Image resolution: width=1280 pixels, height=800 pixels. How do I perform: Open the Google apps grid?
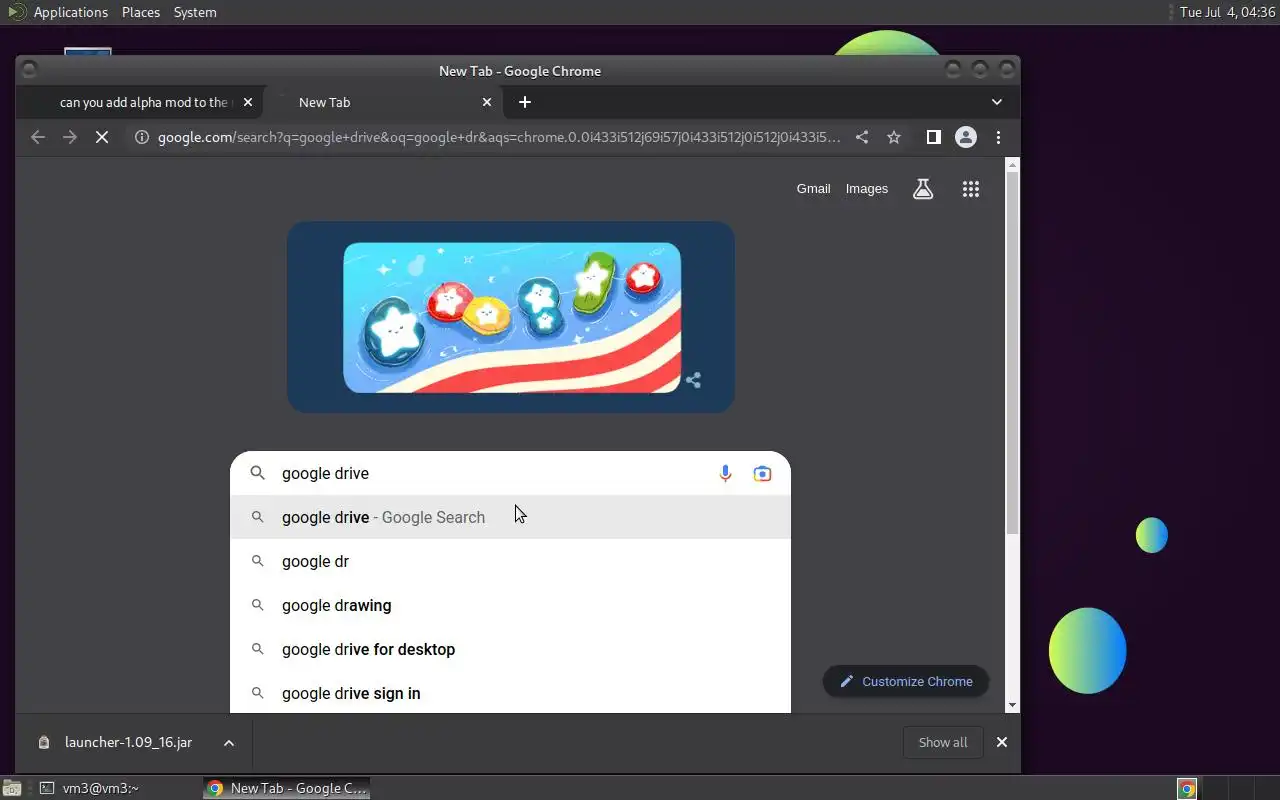pos(970,189)
